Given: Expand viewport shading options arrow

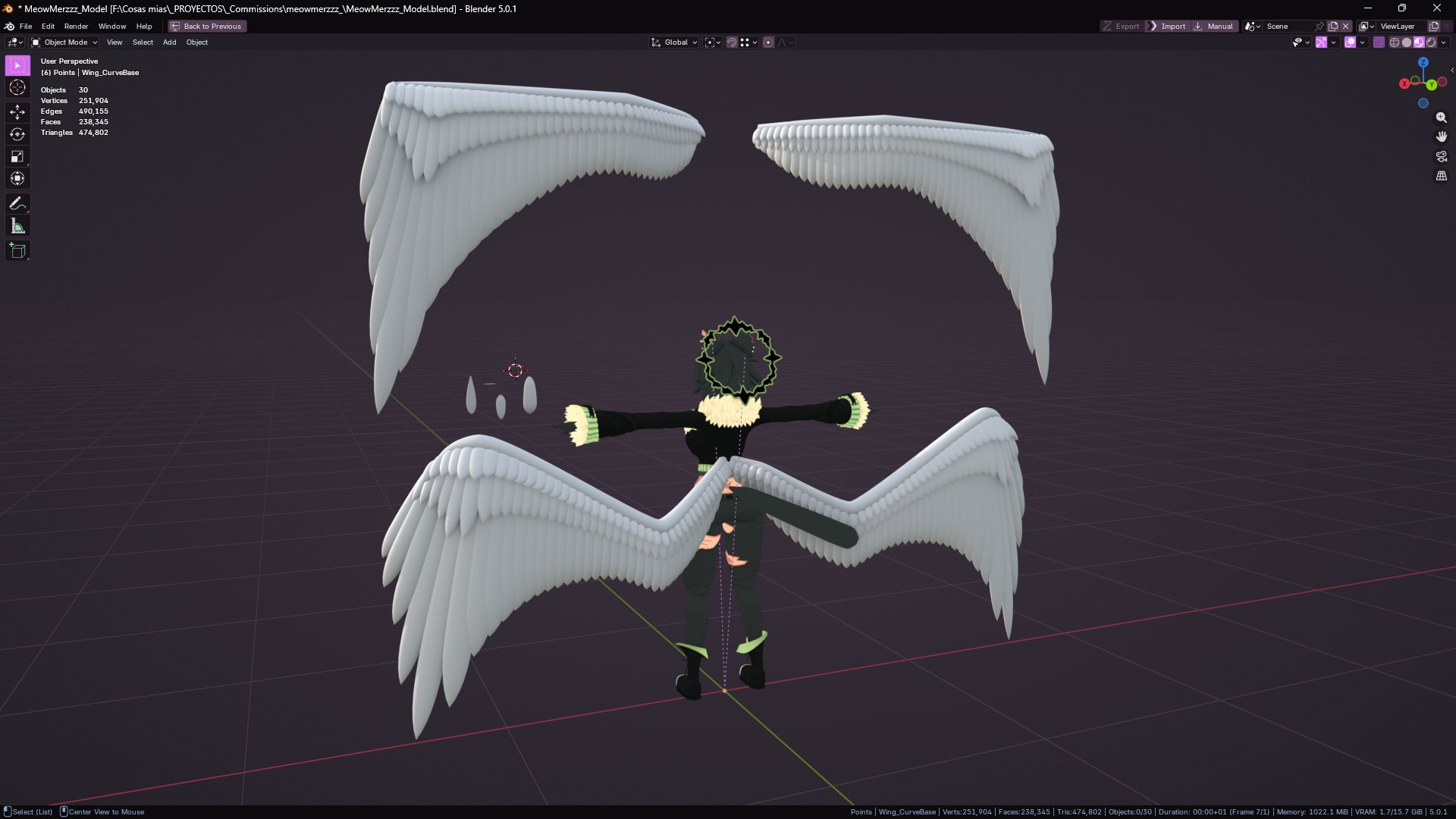Looking at the screenshot, I should [1444, 42].
